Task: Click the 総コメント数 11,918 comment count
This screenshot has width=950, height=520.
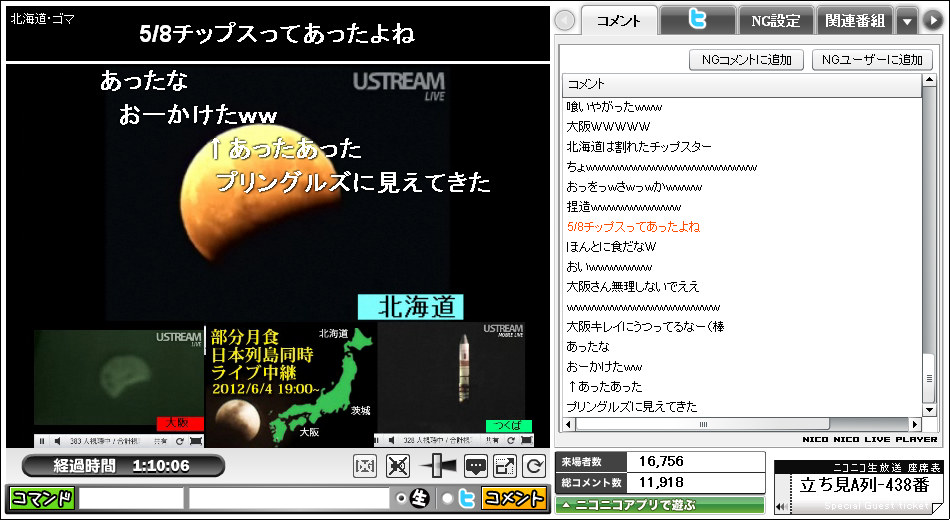Action: click(660, 483)
